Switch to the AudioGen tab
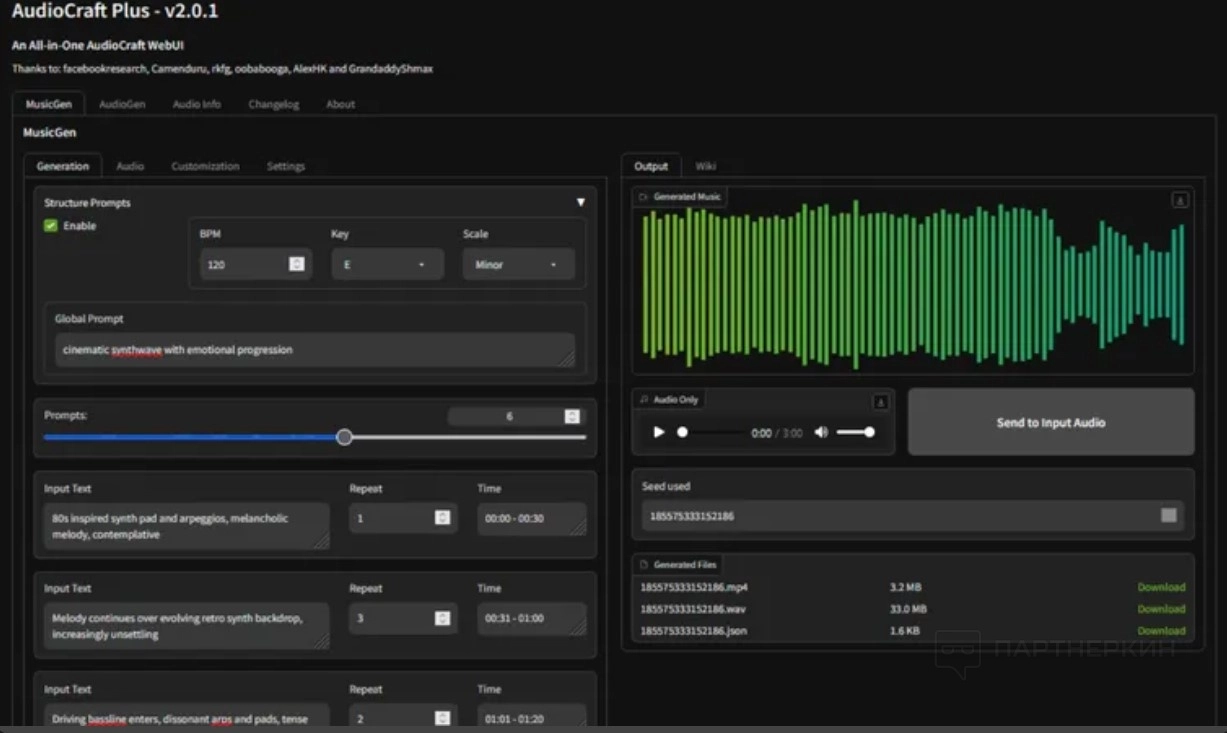This screenshot has height=733, width=1227. [122, 104]
